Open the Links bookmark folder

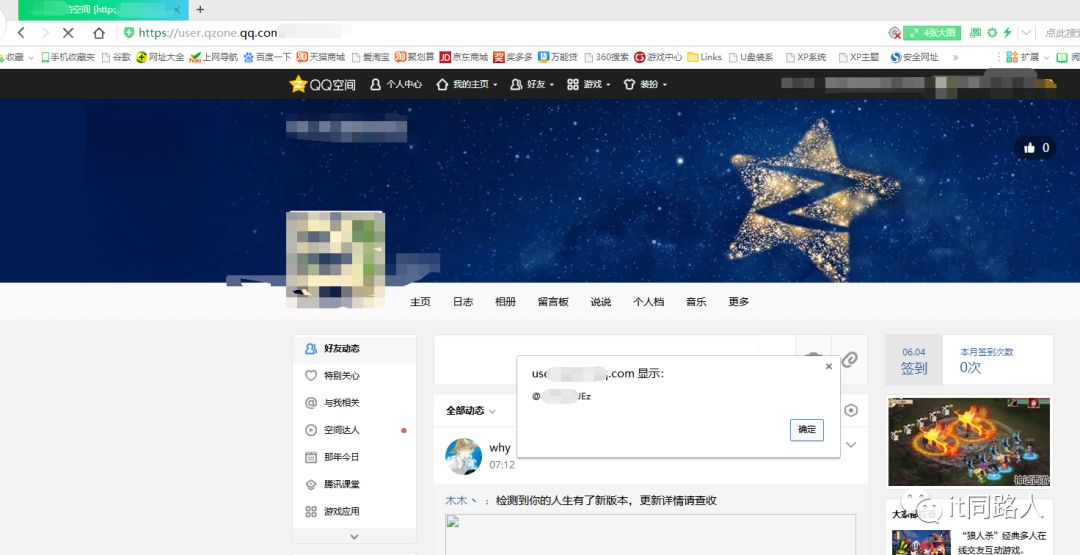click(705, 57)
